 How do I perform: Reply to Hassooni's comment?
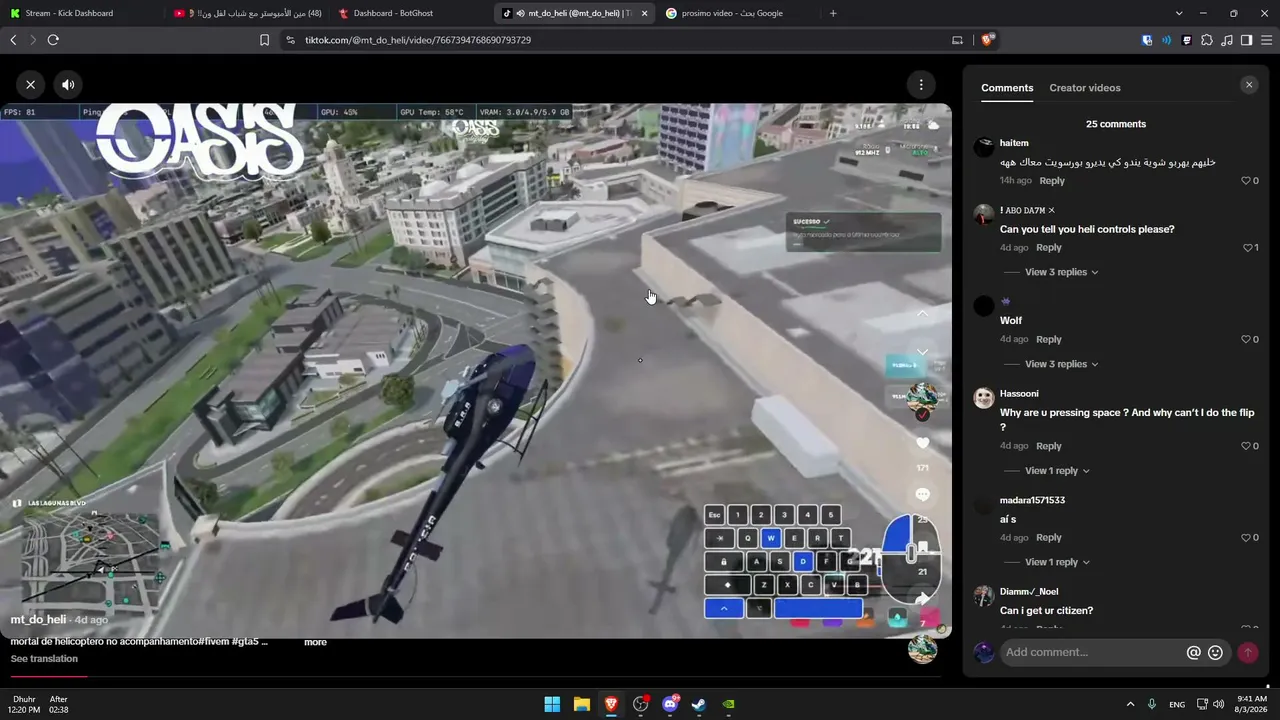pos(1049,446)
